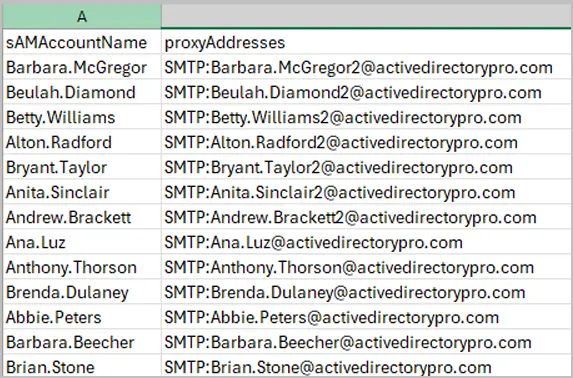Click the Brian.Stone account name cell
This screenshot has width=573, height=378.
tap(82, 365)
